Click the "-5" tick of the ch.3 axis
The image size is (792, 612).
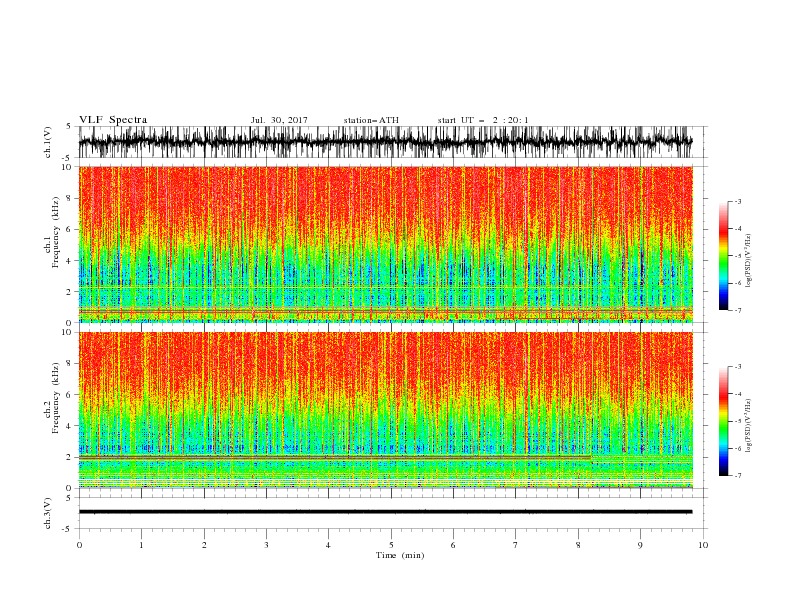68,529
